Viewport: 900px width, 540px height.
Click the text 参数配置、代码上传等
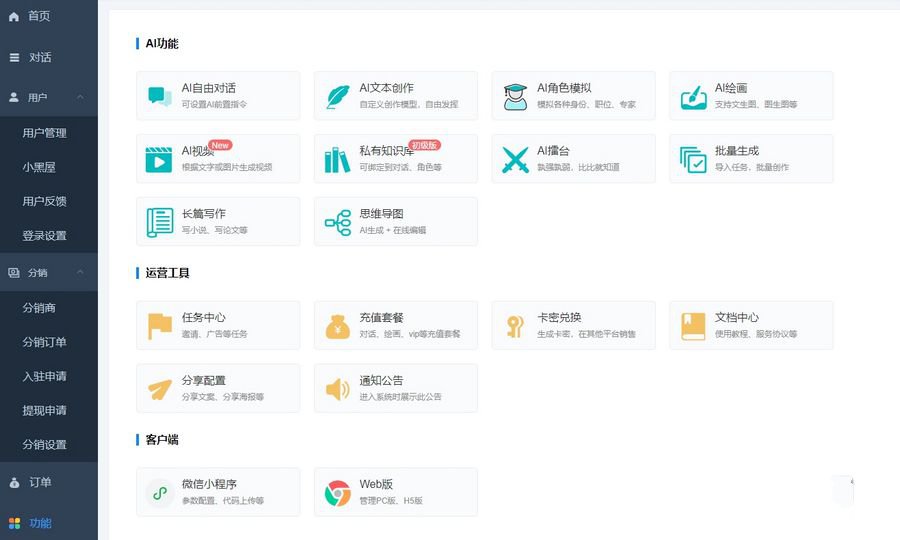[x=223, y=501]
